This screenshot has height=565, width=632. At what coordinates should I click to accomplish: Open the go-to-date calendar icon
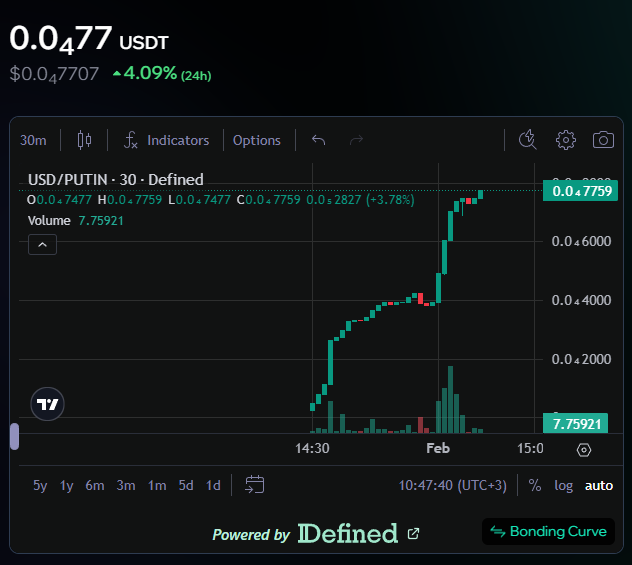[x=255, y=484]
